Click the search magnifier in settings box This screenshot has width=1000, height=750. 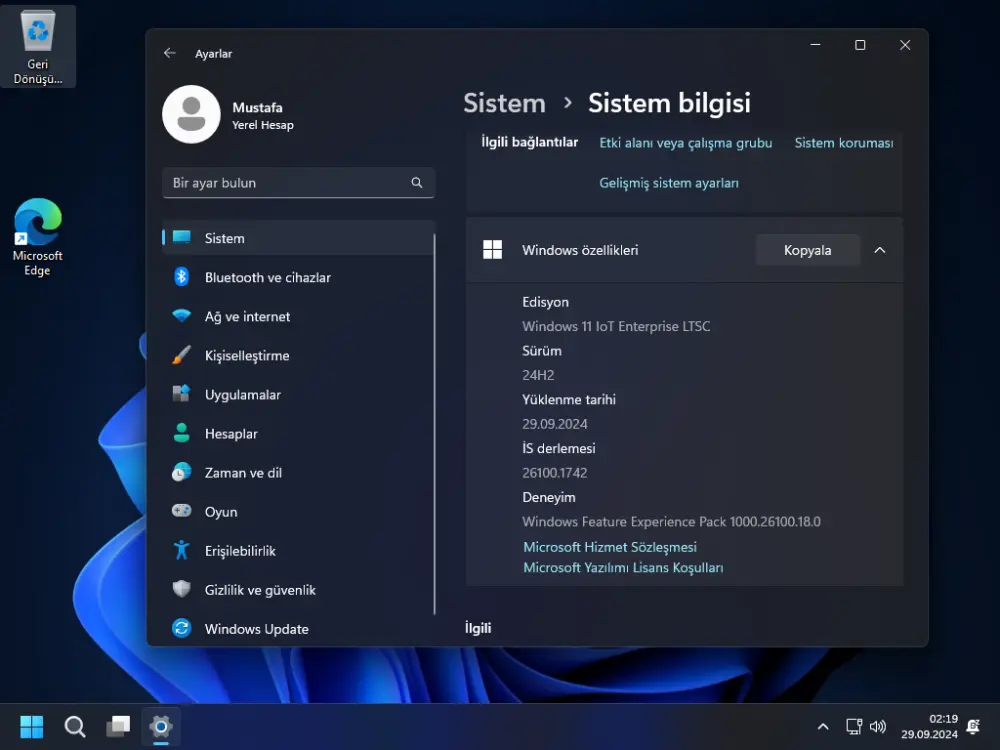click(416, 183)
